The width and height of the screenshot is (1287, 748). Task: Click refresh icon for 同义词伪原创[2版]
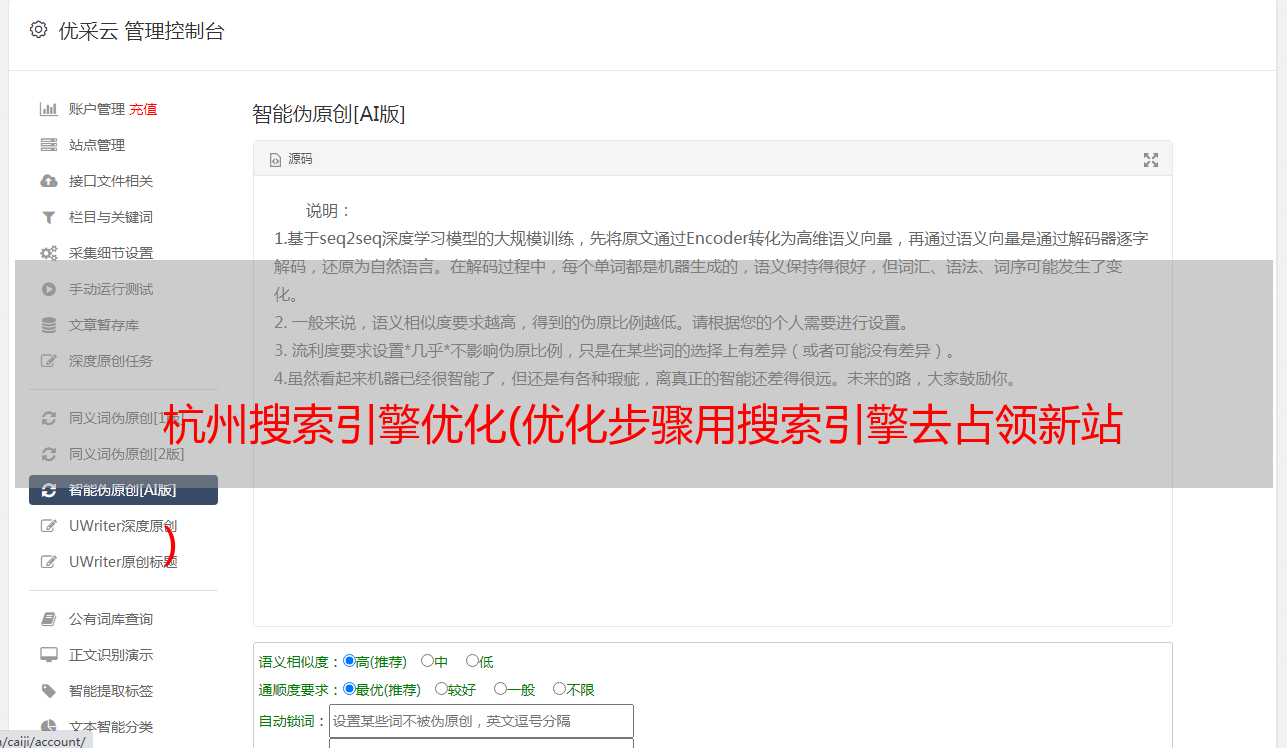click(48, 454)
